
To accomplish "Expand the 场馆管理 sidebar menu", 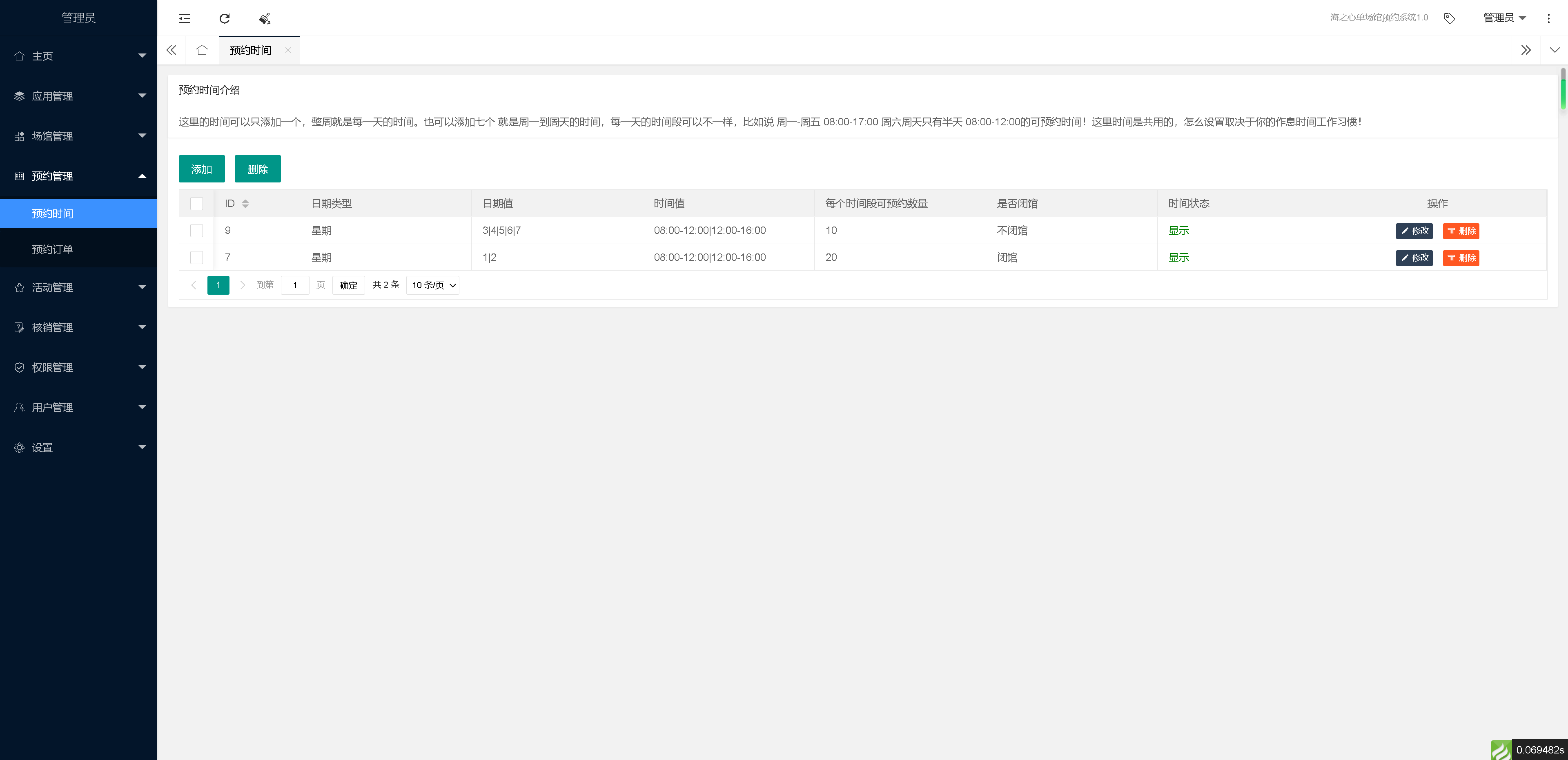I will 78,136.
